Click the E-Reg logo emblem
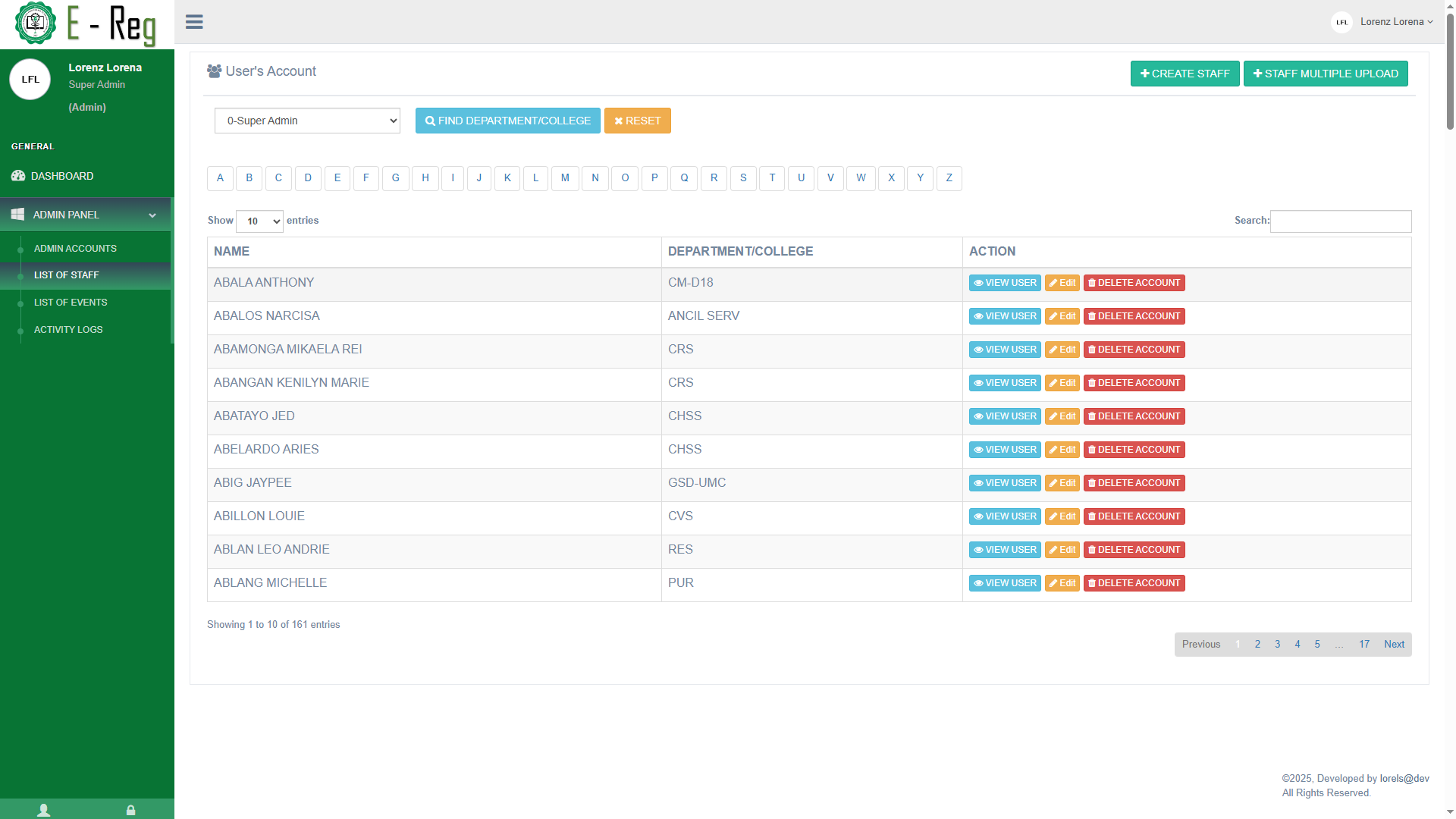This screenshot has height=819, width=1456. coord(35,23)
